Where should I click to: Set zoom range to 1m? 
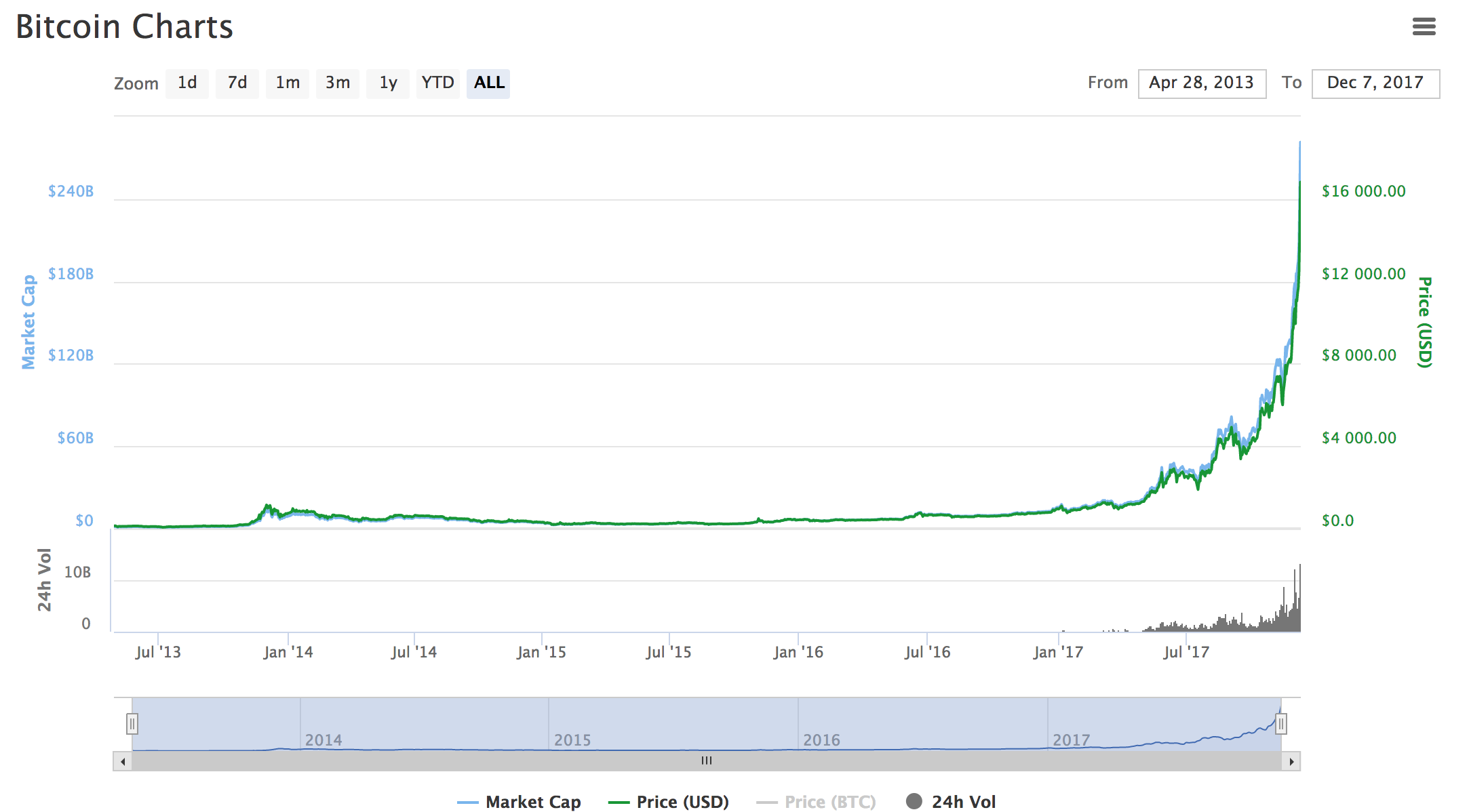point(288,83)
